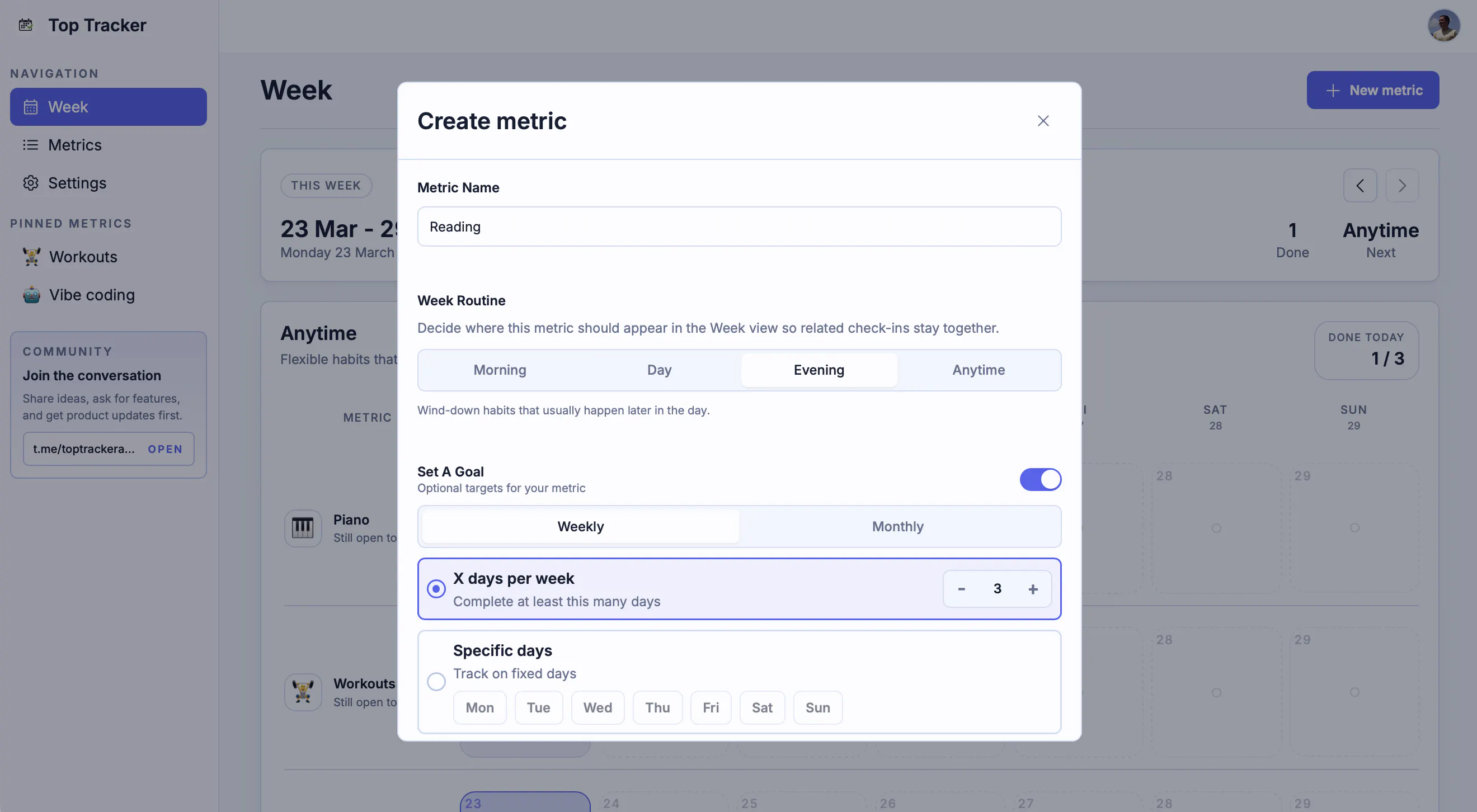The width and height of the screenshot is (1477, 812).
Task: Click the Workouts check circle for Saturday 28
Action: (1216, 692)
